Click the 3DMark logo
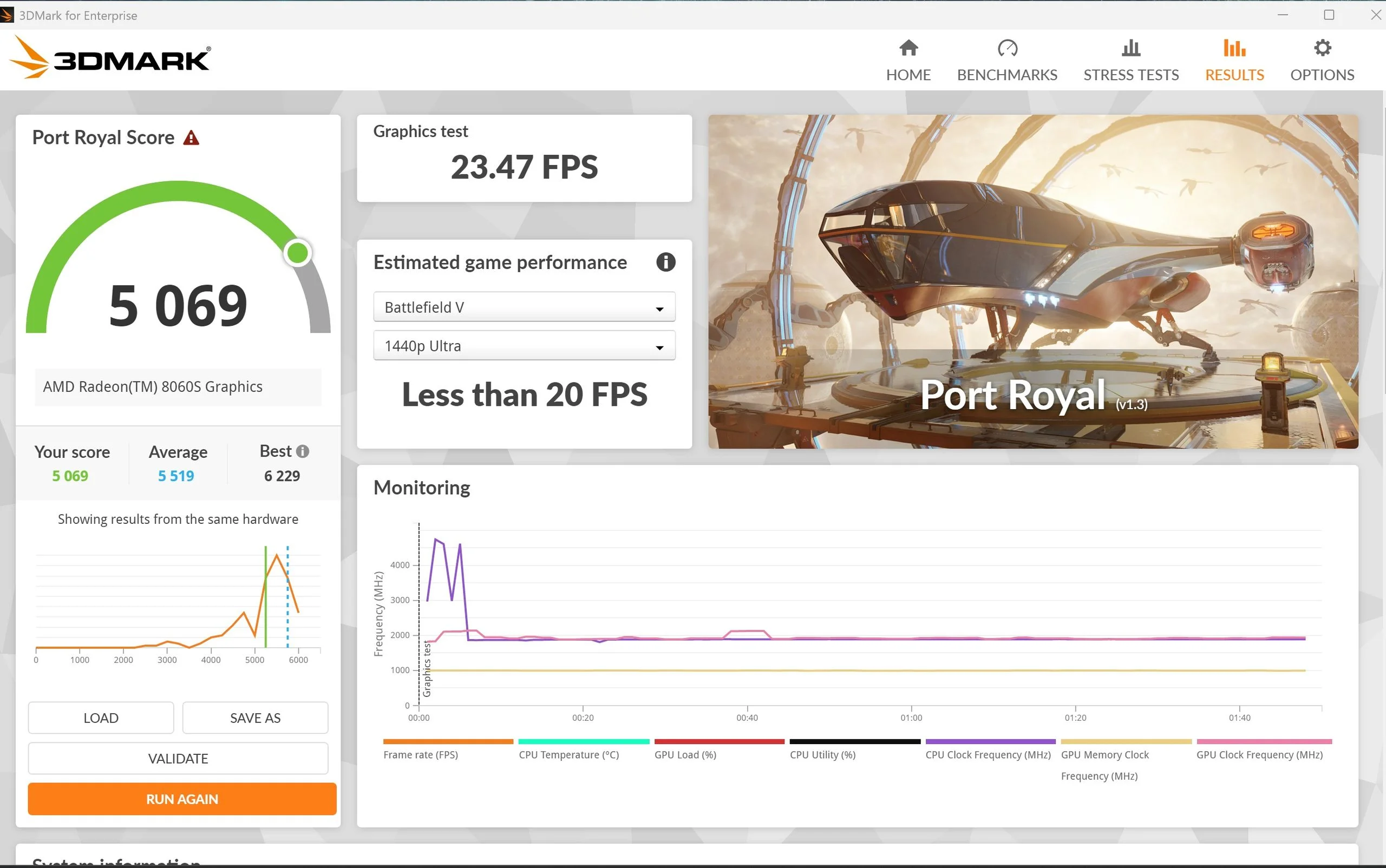The width and height of the screenshot is (1386, 868). click(110, 58)
